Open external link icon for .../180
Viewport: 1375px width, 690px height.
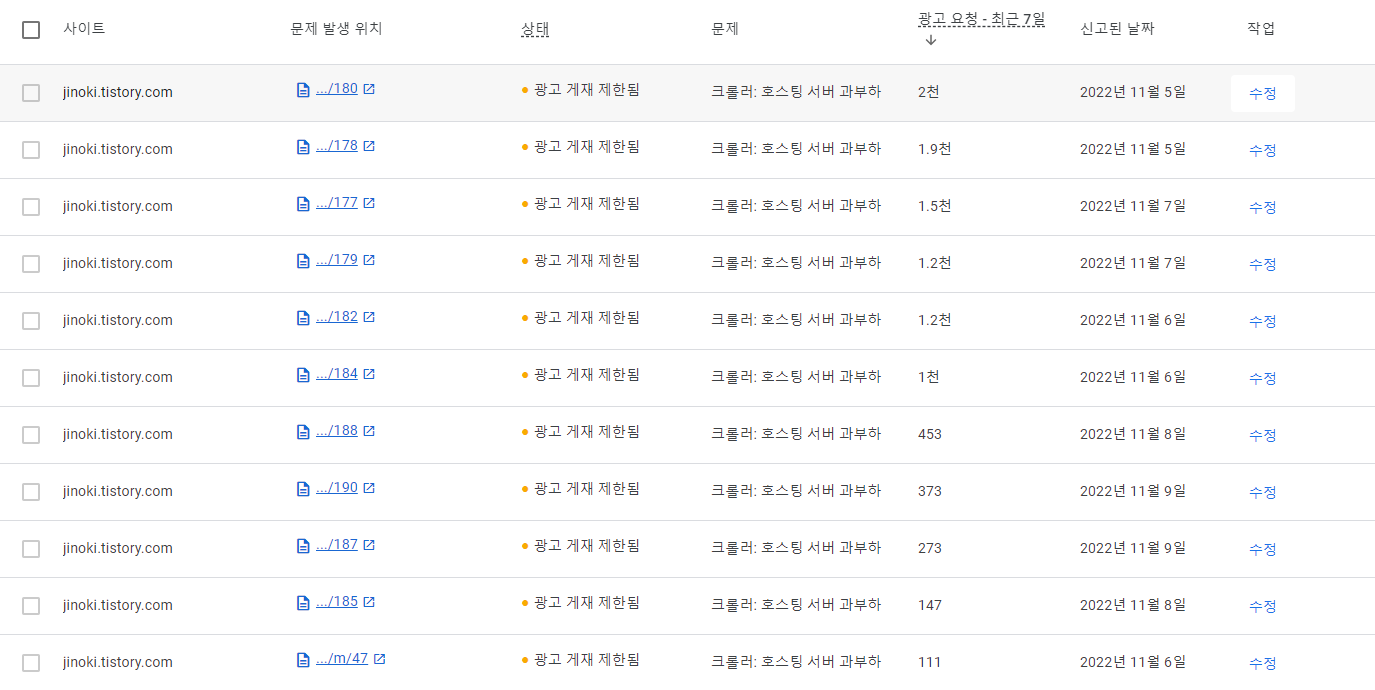369,89
